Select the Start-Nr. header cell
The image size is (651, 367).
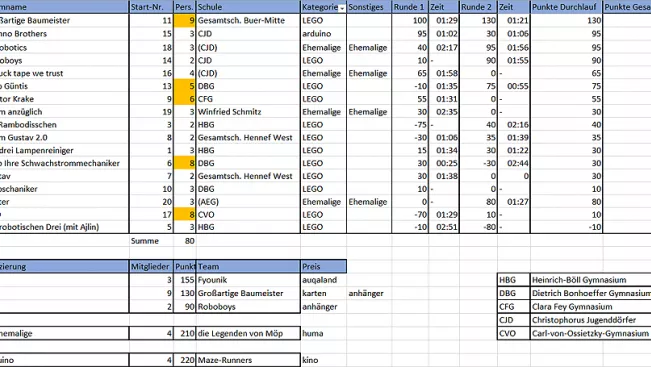click(152, 7)
